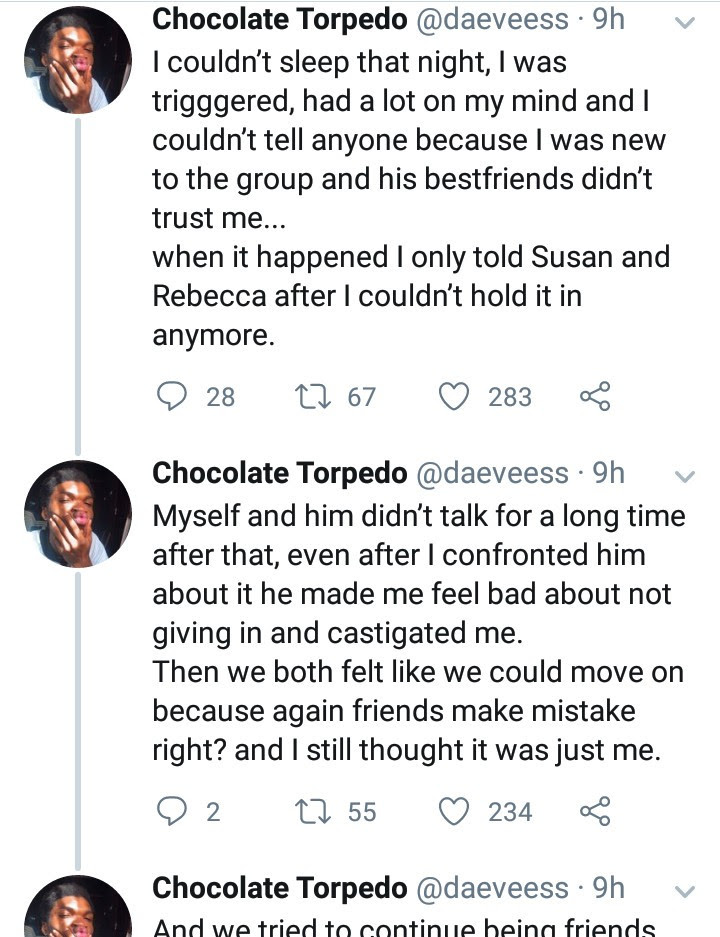Open the first tweet's caret dropdown menu
Image resolution: width=720 pixels, height=937 pixels.
click(685, 22)
